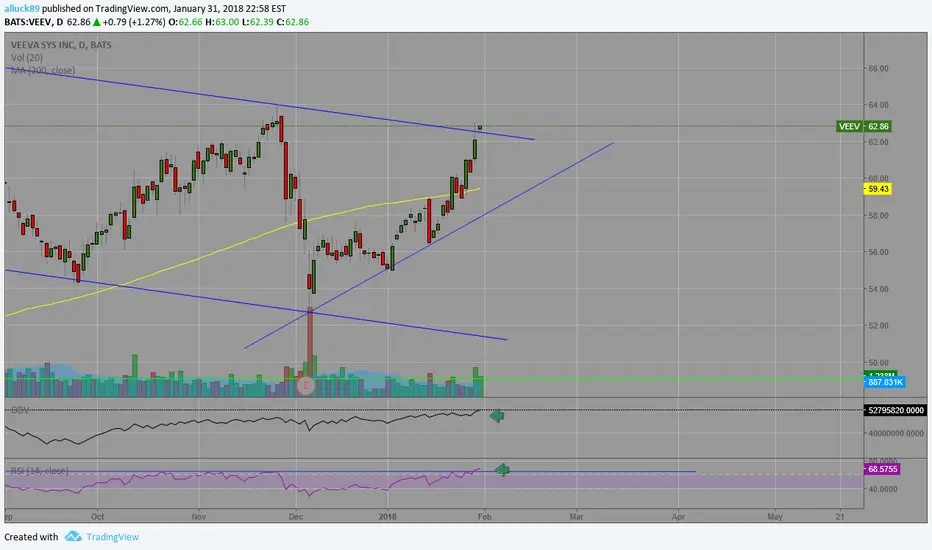Click the earnings 'E' marker in December
The image size is (932, 550).
point(306,386)
